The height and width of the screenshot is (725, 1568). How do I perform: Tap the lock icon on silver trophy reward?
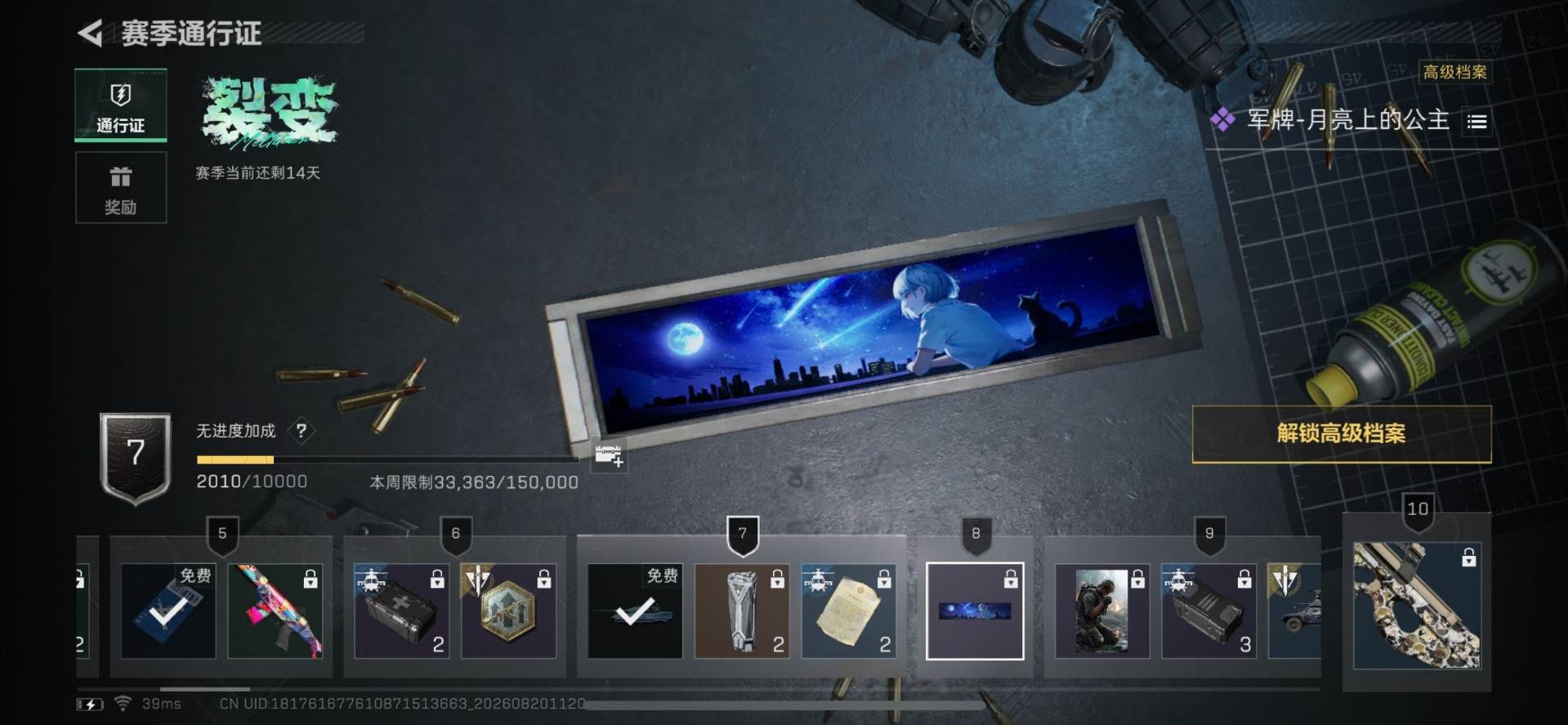(777, 579)
